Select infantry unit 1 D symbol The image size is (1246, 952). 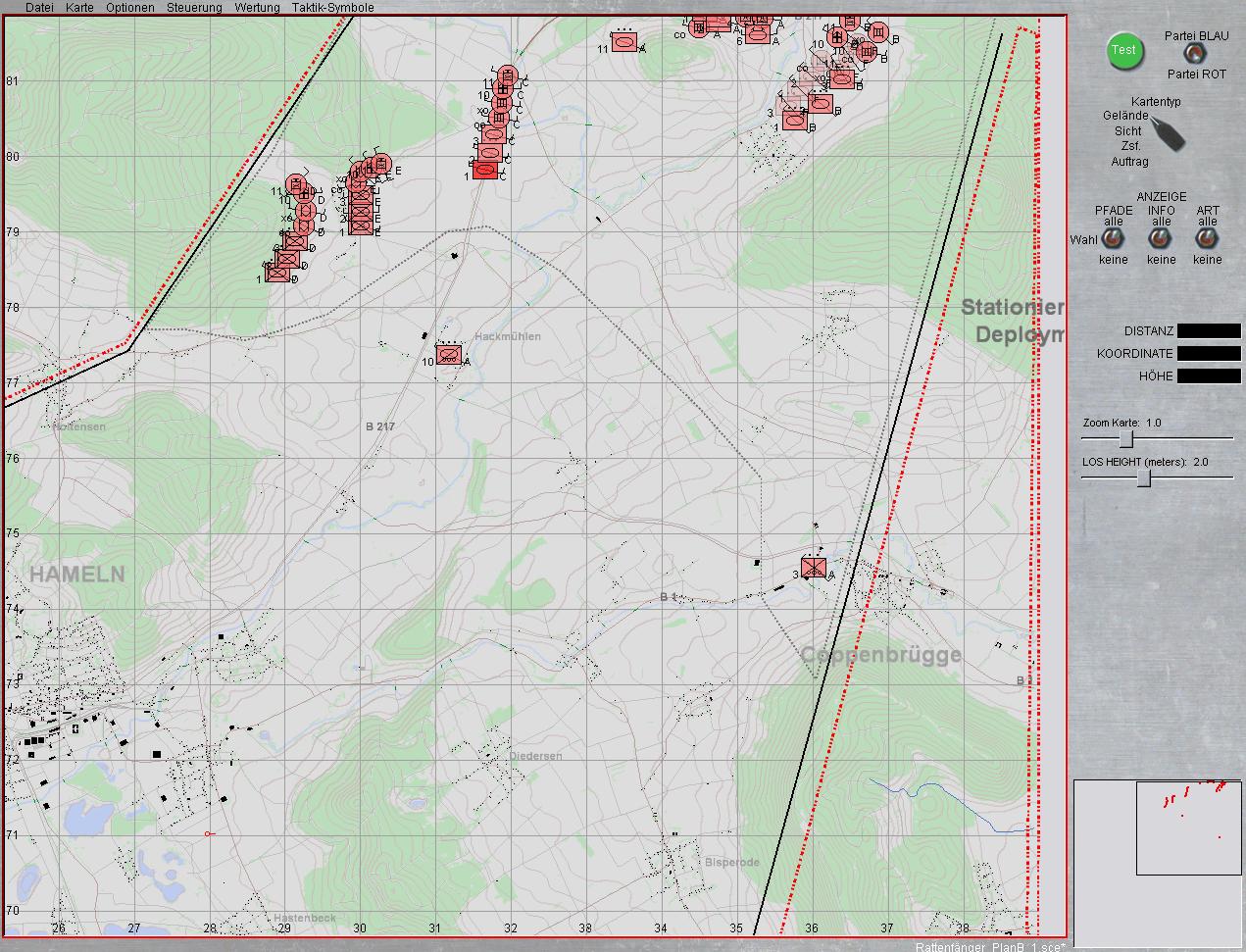click(x=278, y=273)
